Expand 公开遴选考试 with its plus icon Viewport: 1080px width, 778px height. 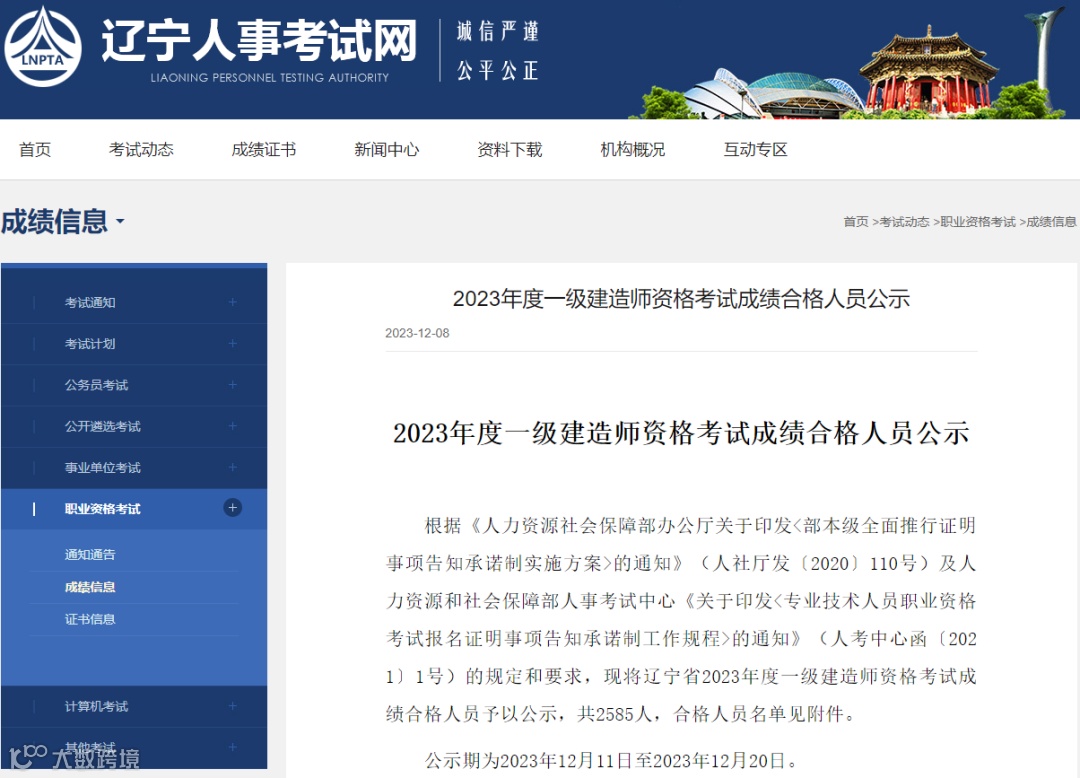(233, 426)
